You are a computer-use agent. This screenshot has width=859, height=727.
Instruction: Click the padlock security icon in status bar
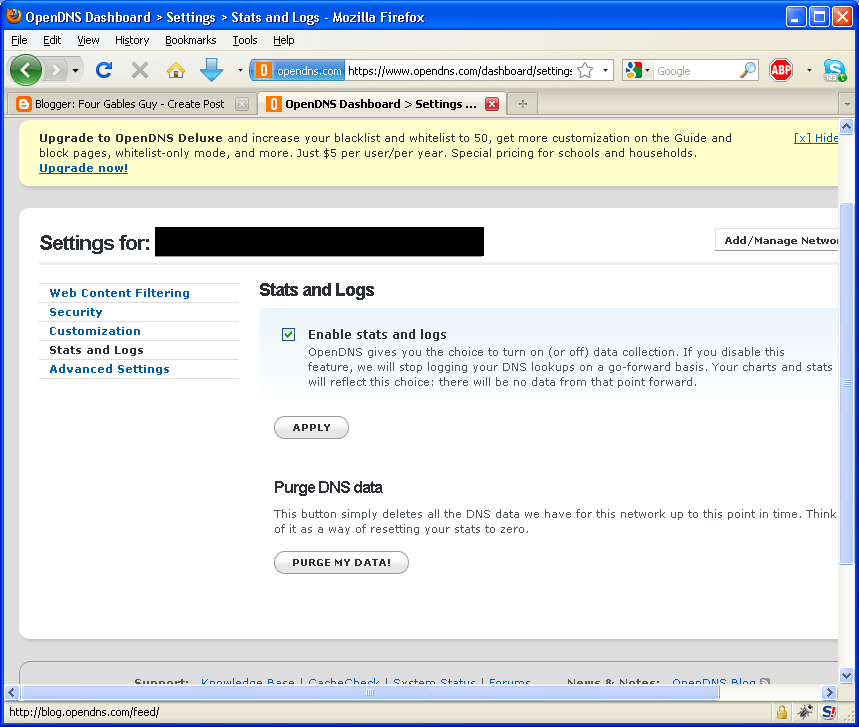[x=782, y=712]
